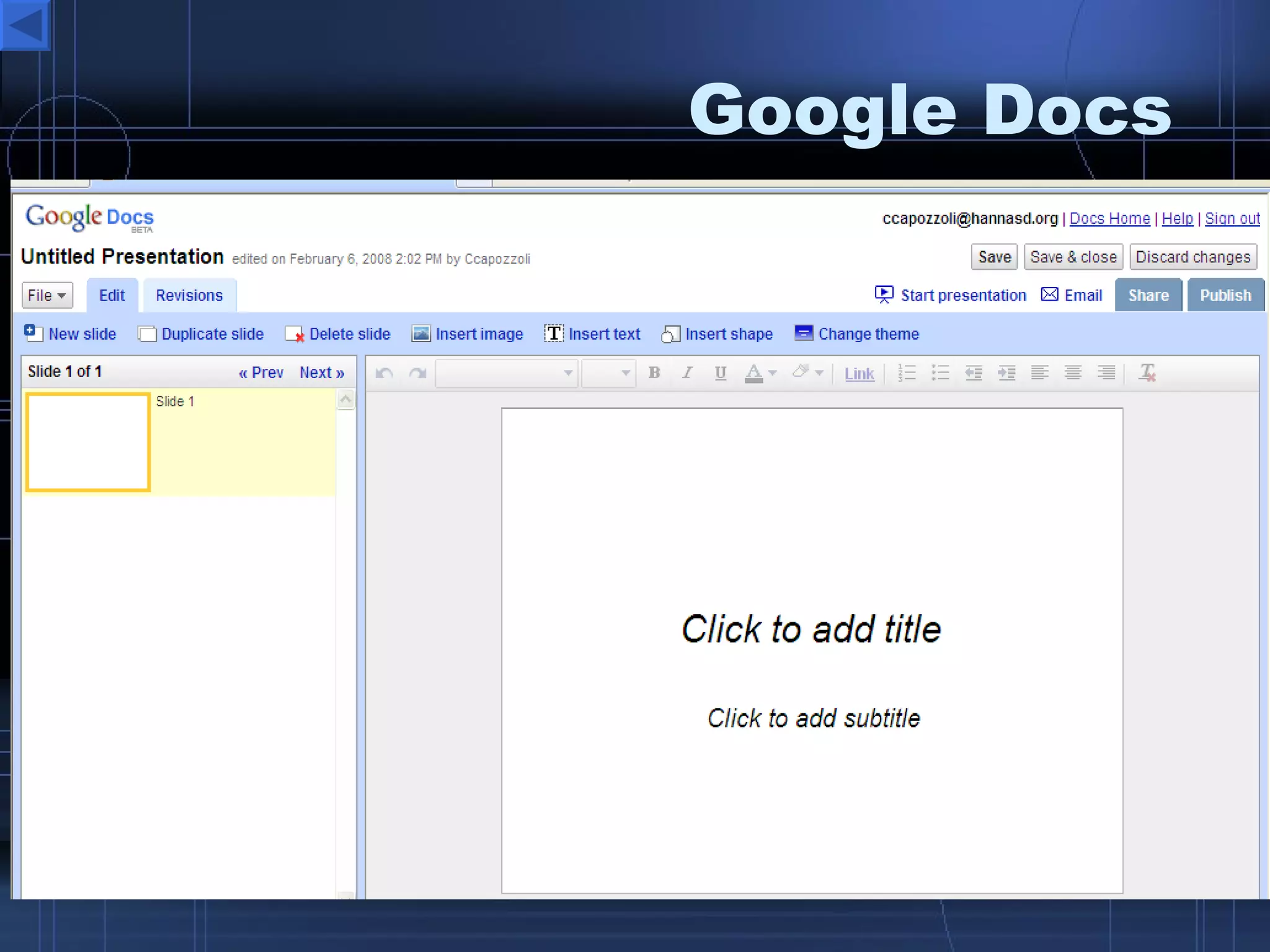Go to the next slide with Next
Screen dimensions: 1270x952
coord(322,372)
